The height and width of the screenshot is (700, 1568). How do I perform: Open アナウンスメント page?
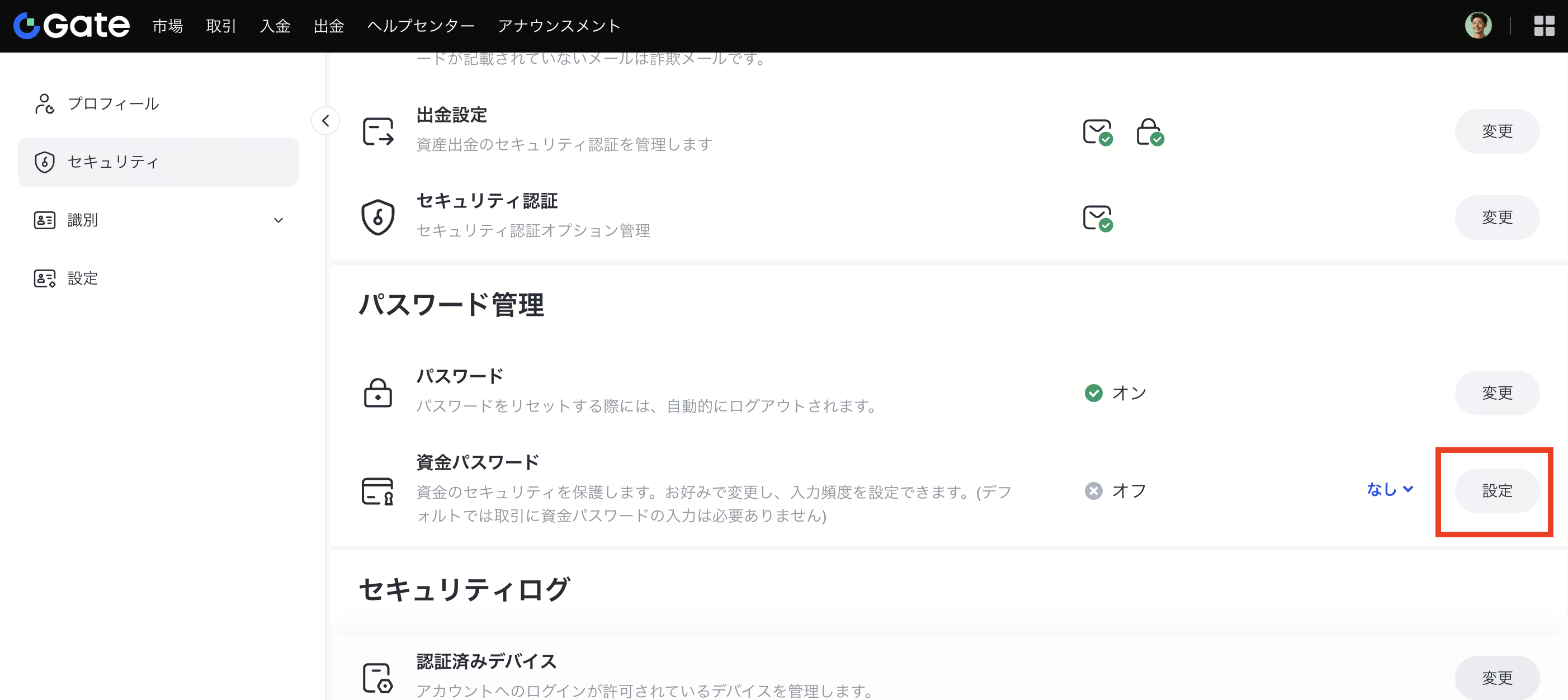[x=559, y=26]
